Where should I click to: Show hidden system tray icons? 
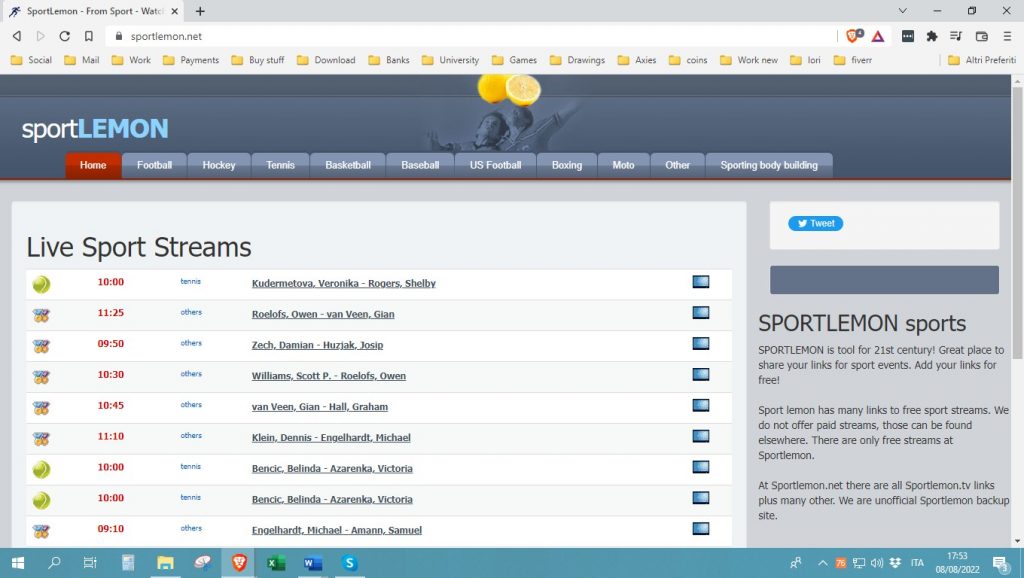pos(823,563)
